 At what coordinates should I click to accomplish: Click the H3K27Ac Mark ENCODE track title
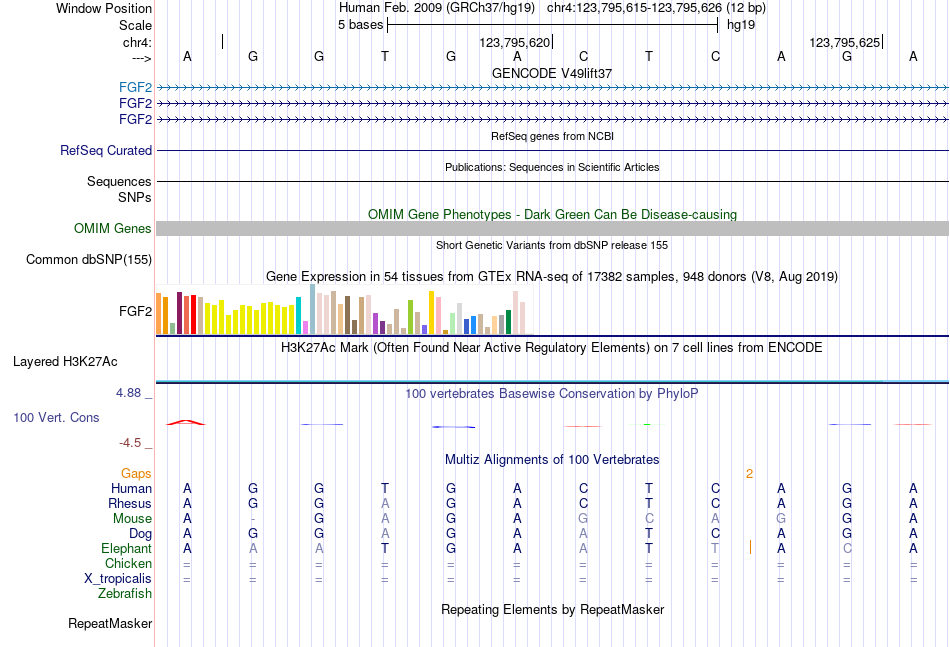tap(552, 348)
